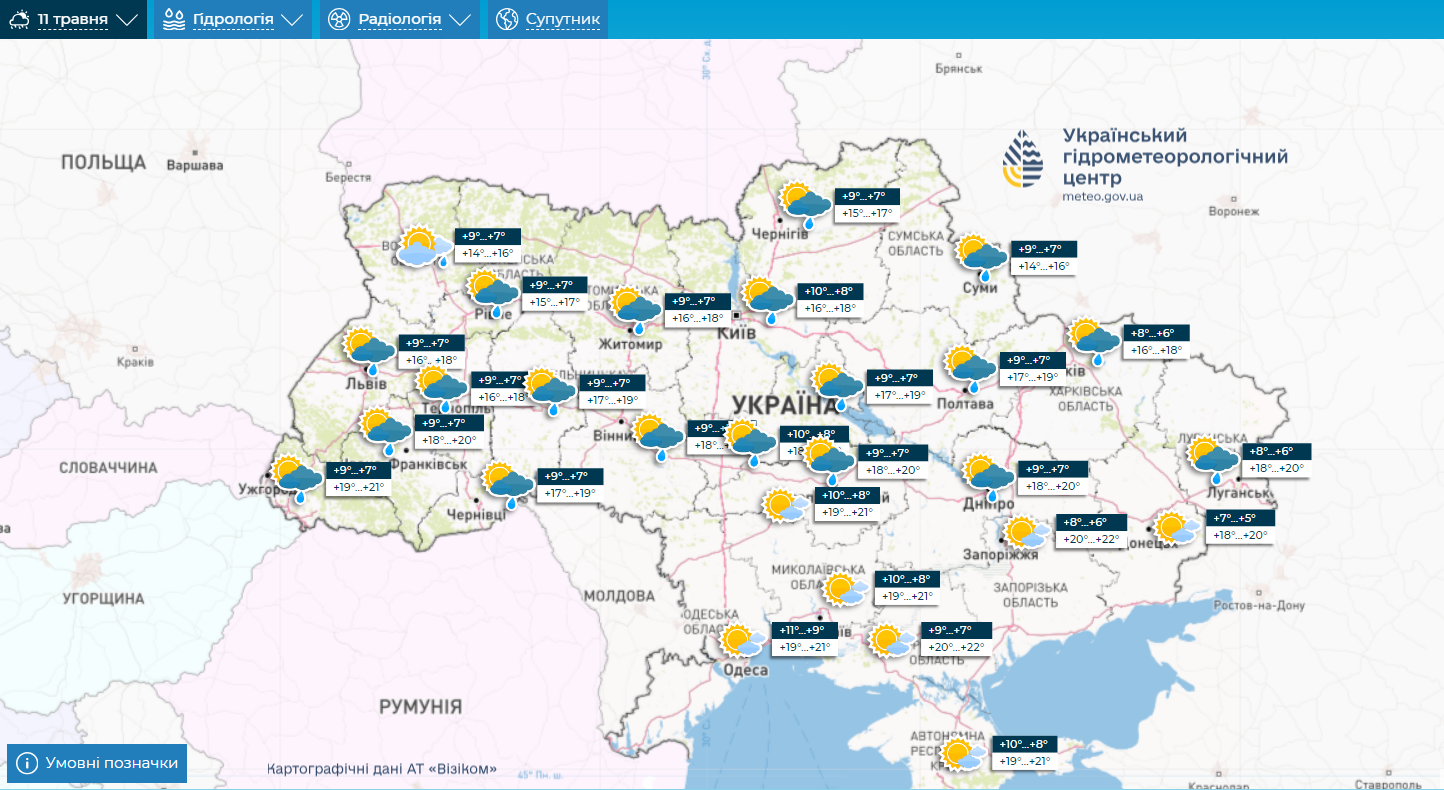This screenshot has width=1444, height=790.
Task: Select the cloud icon near Sumy
Action: pyautogui.click(x=981, y=253)
